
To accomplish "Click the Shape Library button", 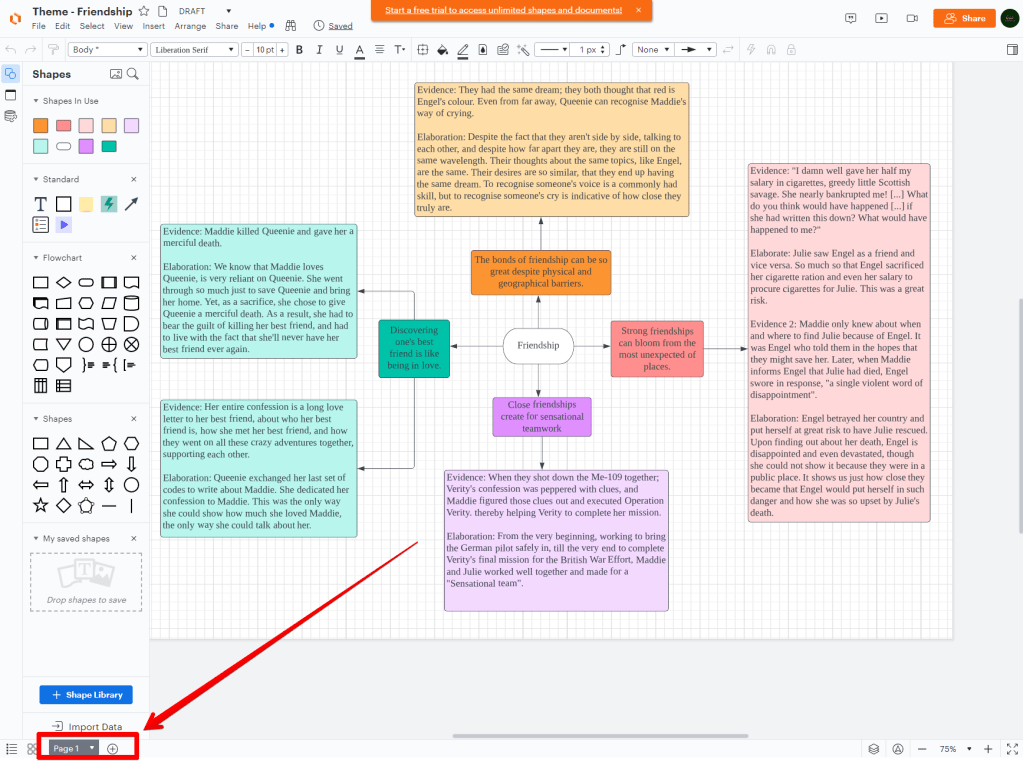I will [x=86, y=695].
